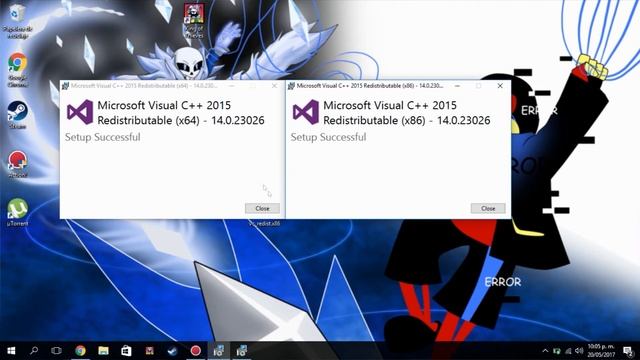This screenshot has height=360, width=640.
Task: Select the Steam desktop shortcut
Action: tap(17, 115)
